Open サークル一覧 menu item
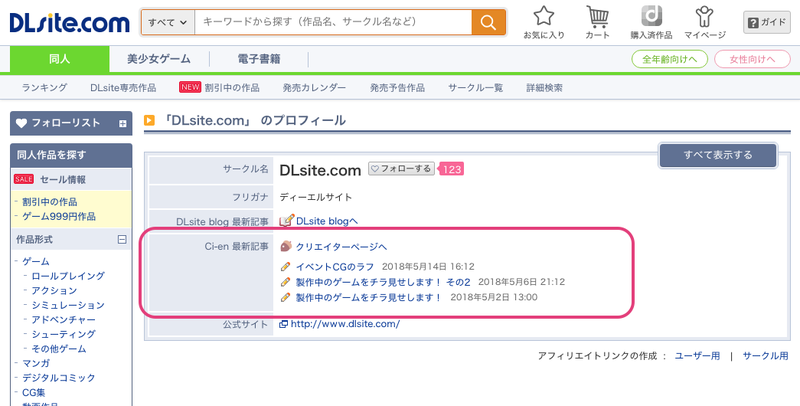 476,88
